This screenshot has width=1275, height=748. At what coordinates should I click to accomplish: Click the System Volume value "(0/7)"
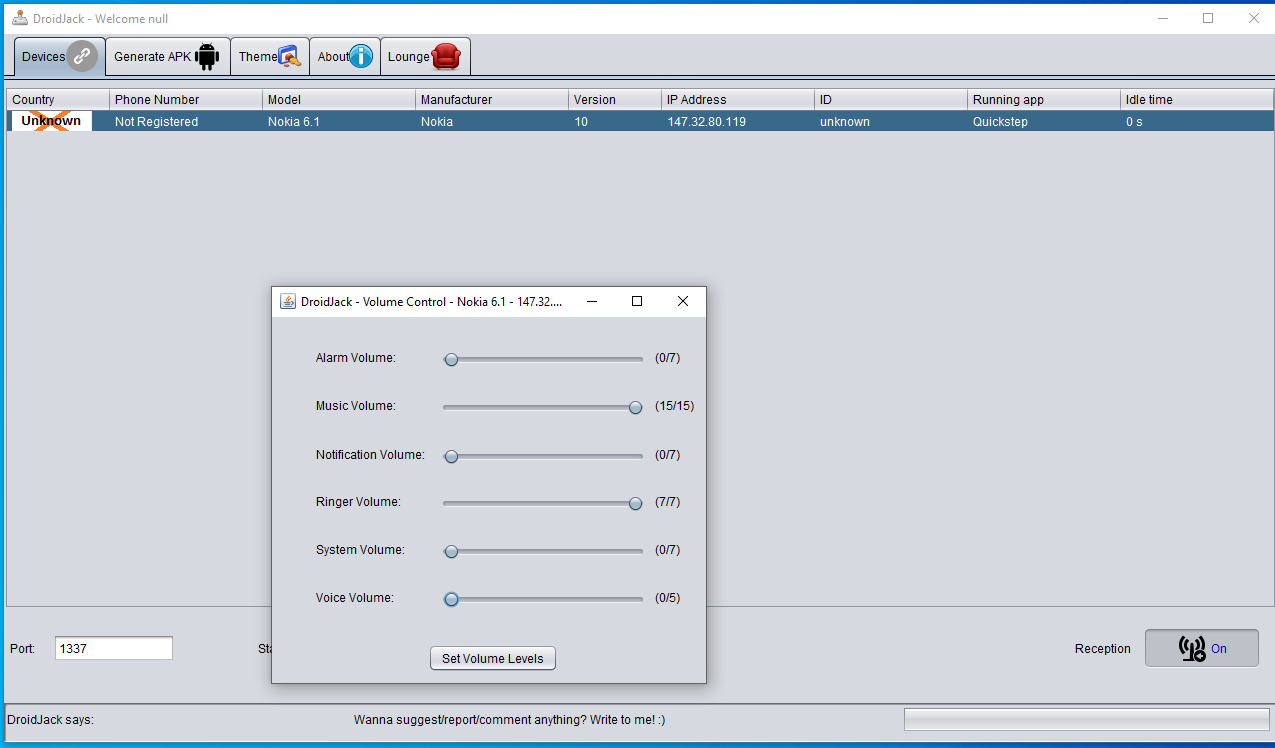tap(668, 550)
